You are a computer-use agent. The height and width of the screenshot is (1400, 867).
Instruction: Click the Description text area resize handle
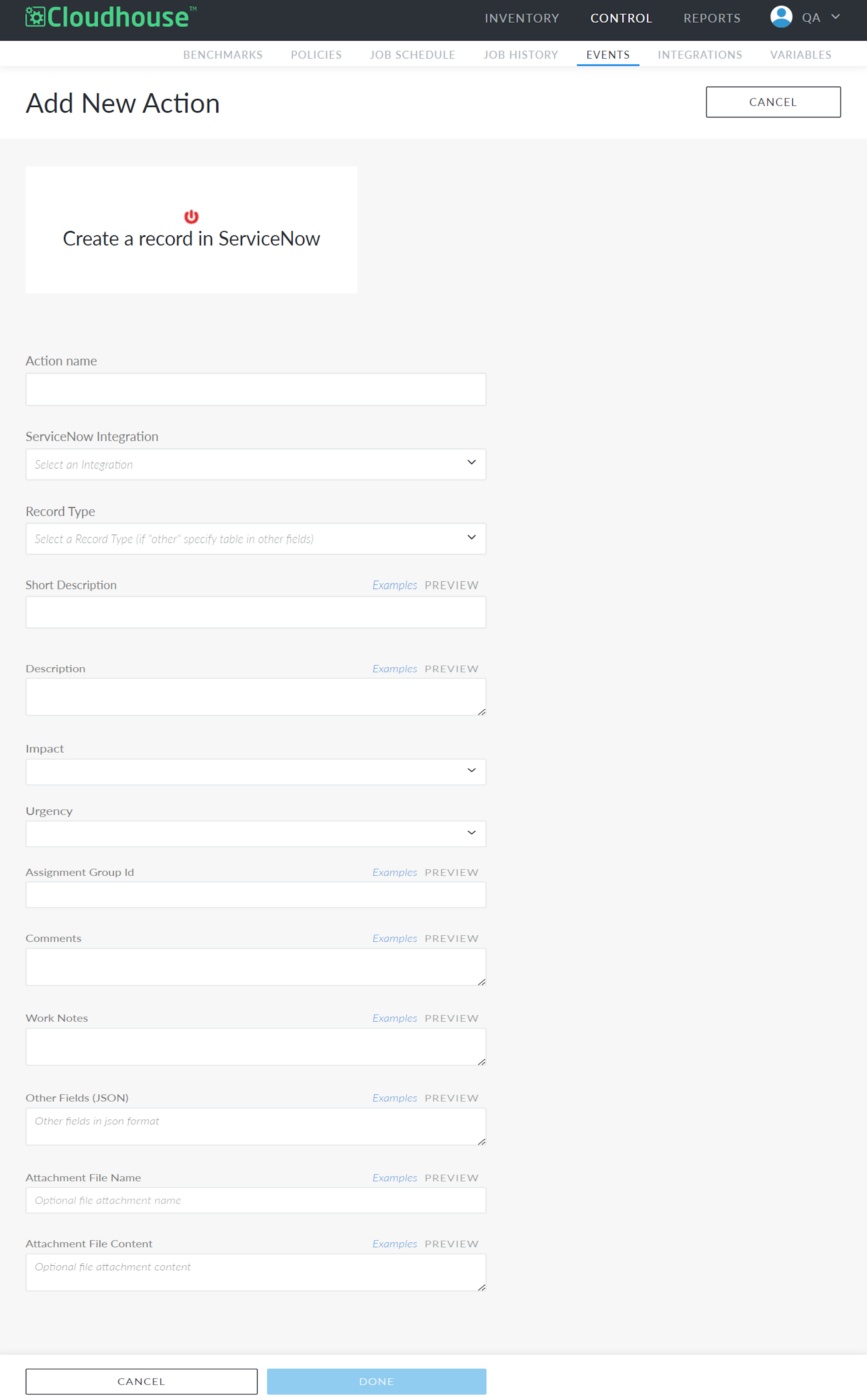(482, 712)
